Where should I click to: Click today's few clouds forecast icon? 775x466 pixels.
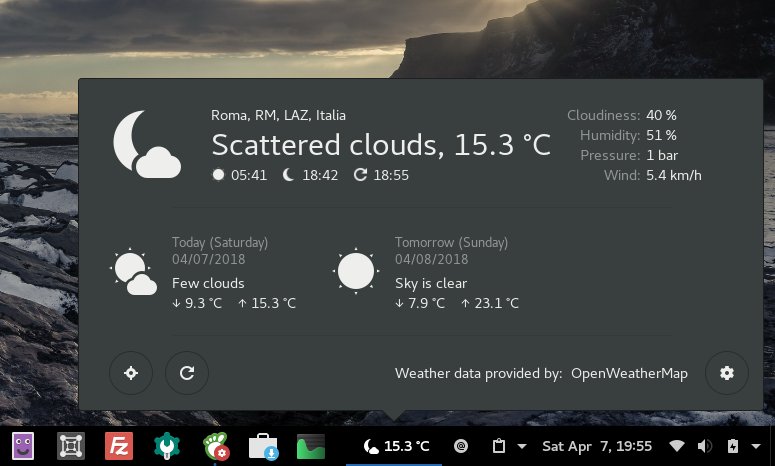click(133, 271)
